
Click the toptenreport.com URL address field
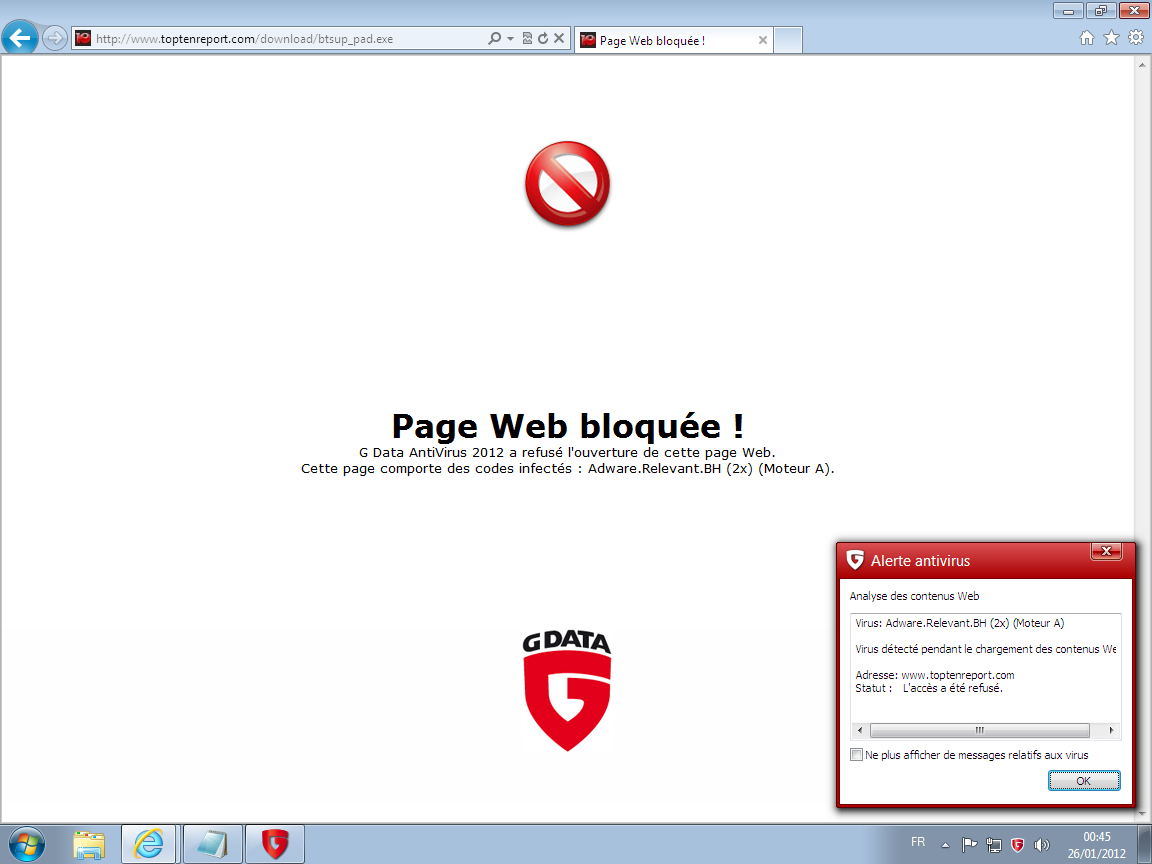pos(289,39)
